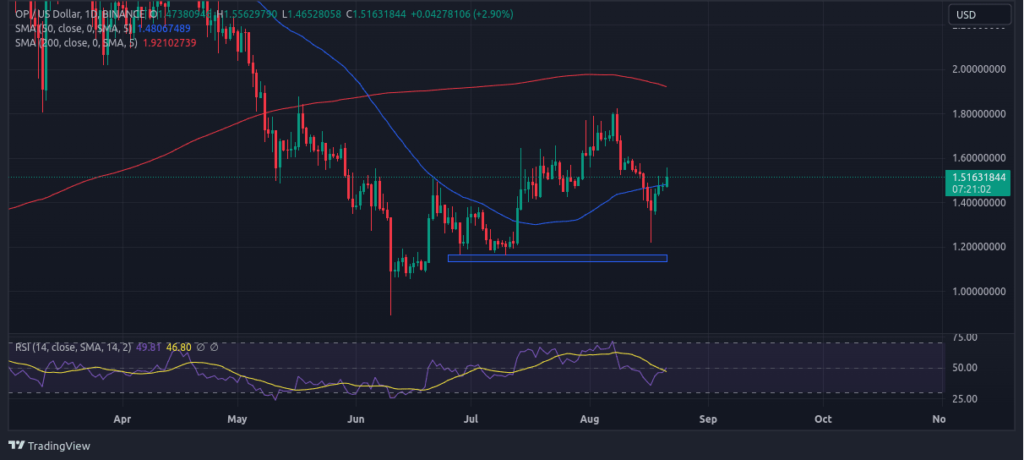Click the Sep label on time axis
This screenshot has width=1024, height=460.
point(708,421)
